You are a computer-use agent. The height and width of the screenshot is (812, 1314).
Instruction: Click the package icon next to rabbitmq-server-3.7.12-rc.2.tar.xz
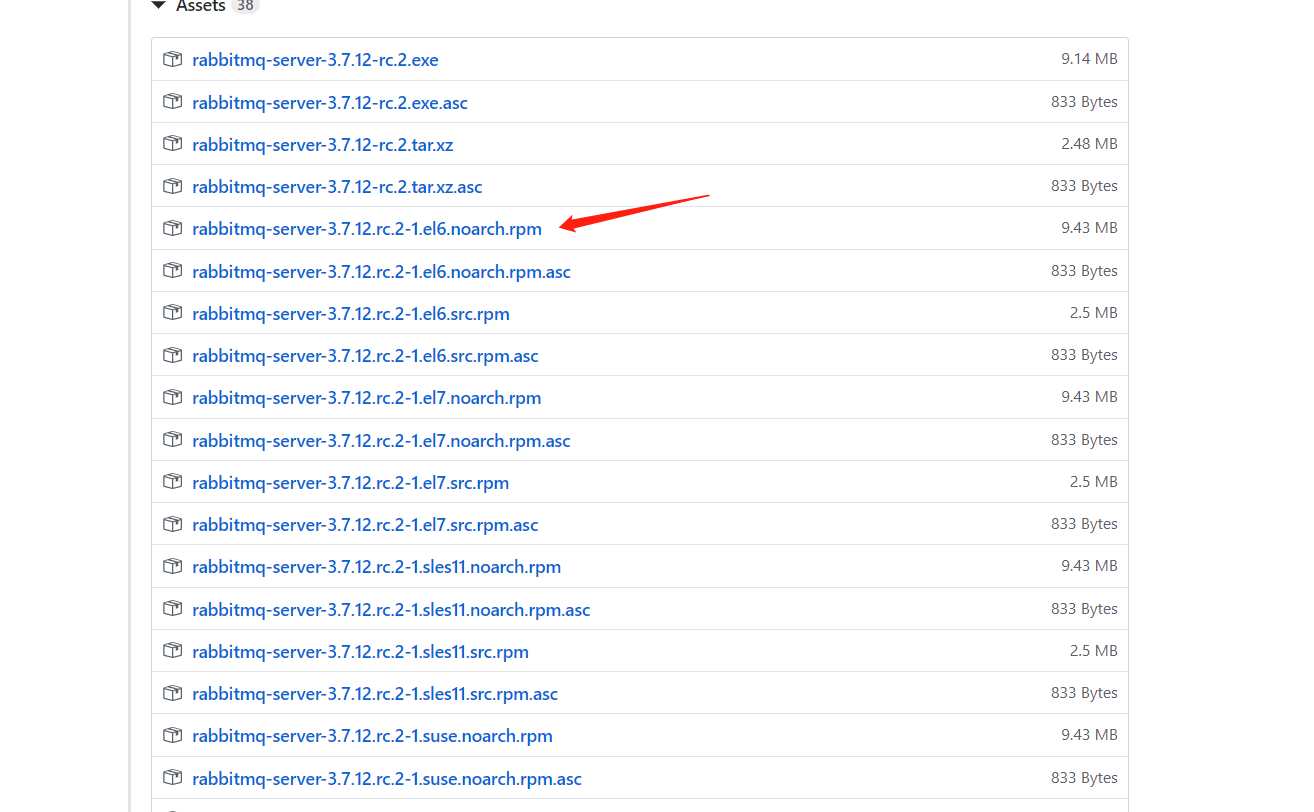[173, 144]
